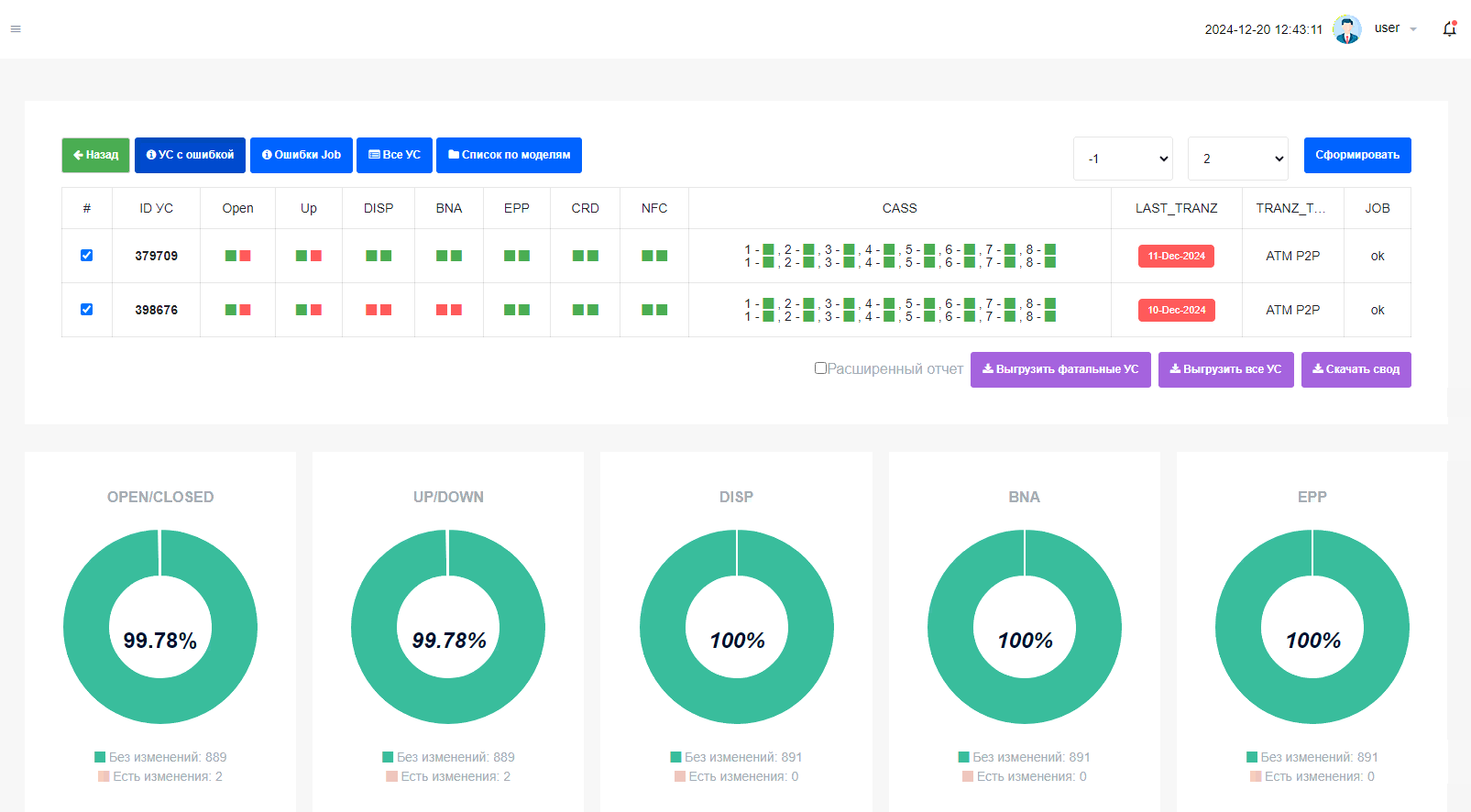Screen dimensions: 1471x812
Task: Open the notification bell
Action: [1449, 28]
